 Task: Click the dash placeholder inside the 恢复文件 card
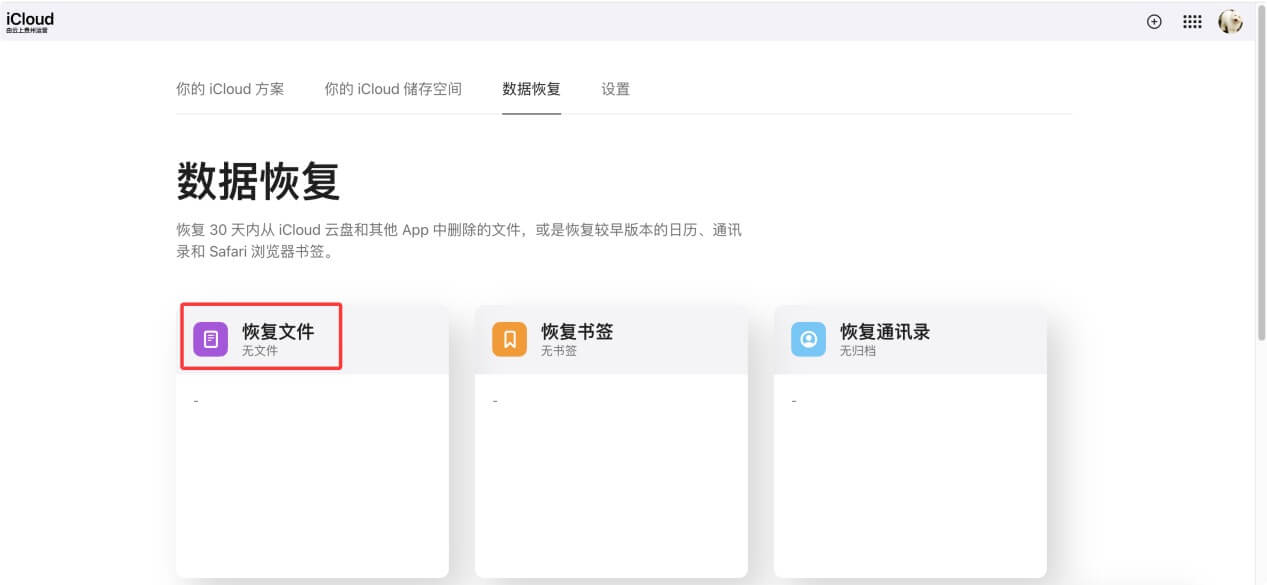196,400
